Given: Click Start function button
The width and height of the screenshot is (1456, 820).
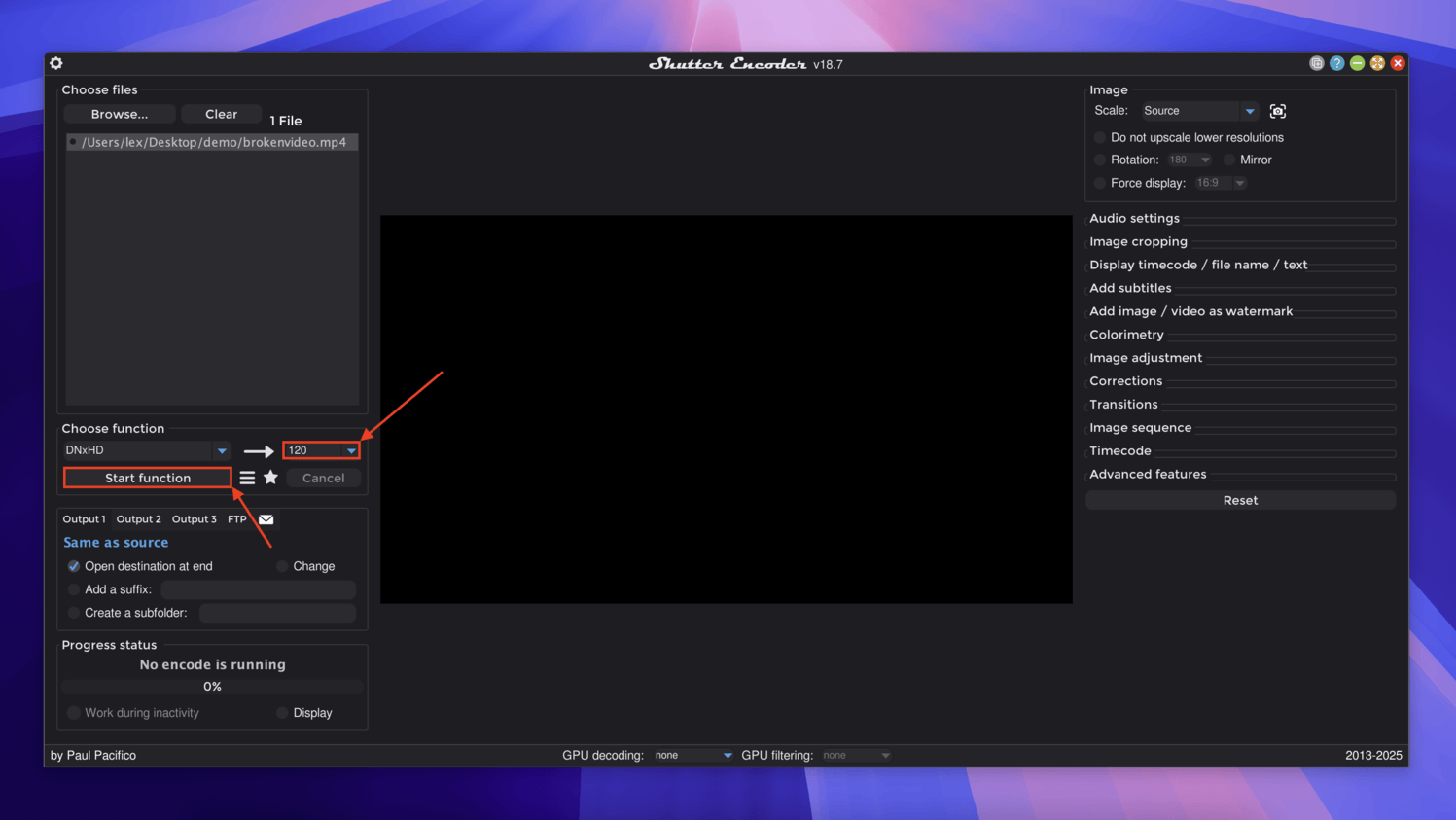Looking at the screenshot, I should coord(148,478).
